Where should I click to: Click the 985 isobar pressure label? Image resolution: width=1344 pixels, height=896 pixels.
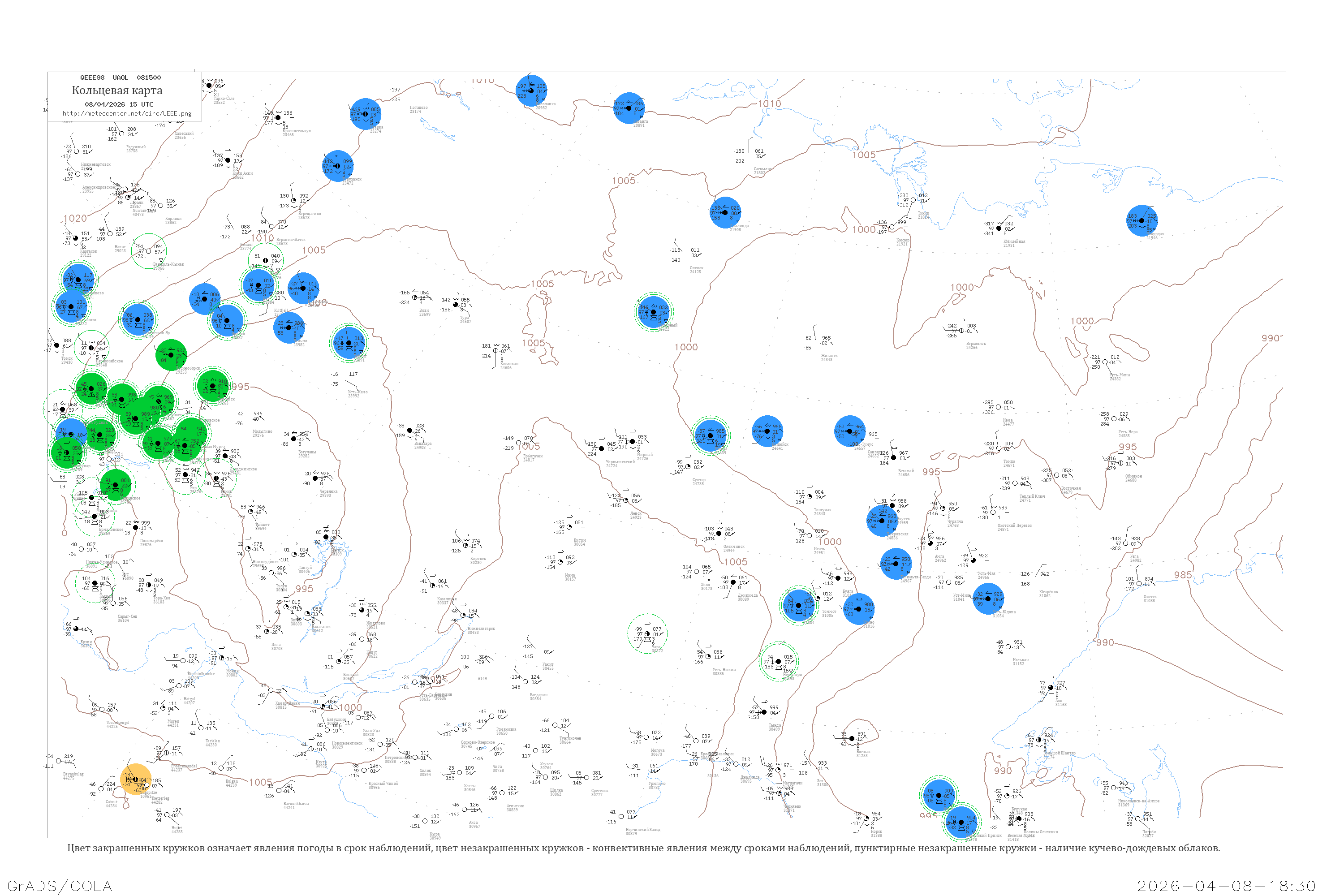[x=1183, y=575]
